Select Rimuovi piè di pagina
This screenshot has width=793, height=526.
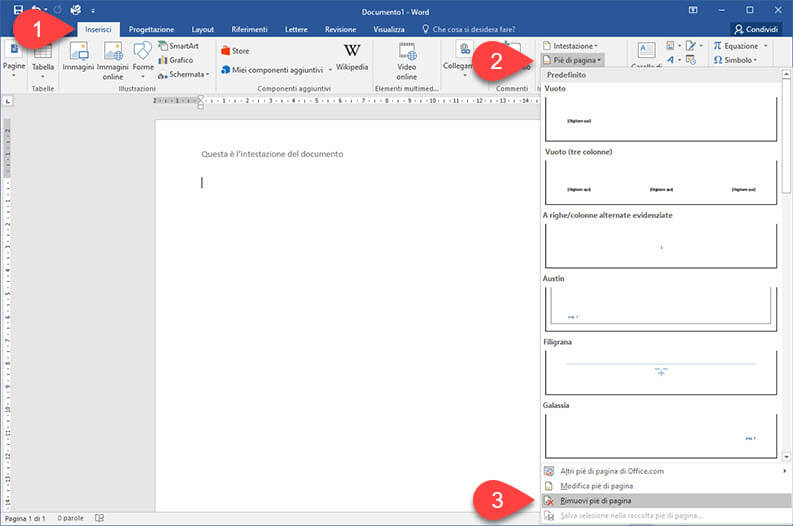[595, 500]
